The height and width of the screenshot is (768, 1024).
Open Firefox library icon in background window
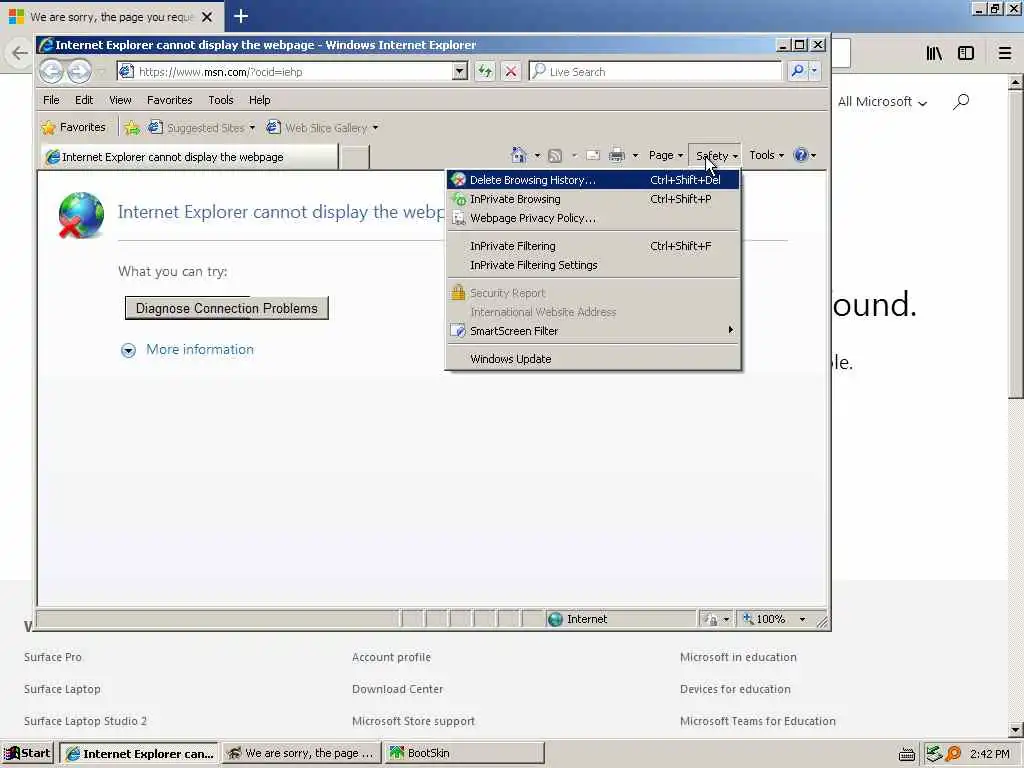(x=934, y=53)
